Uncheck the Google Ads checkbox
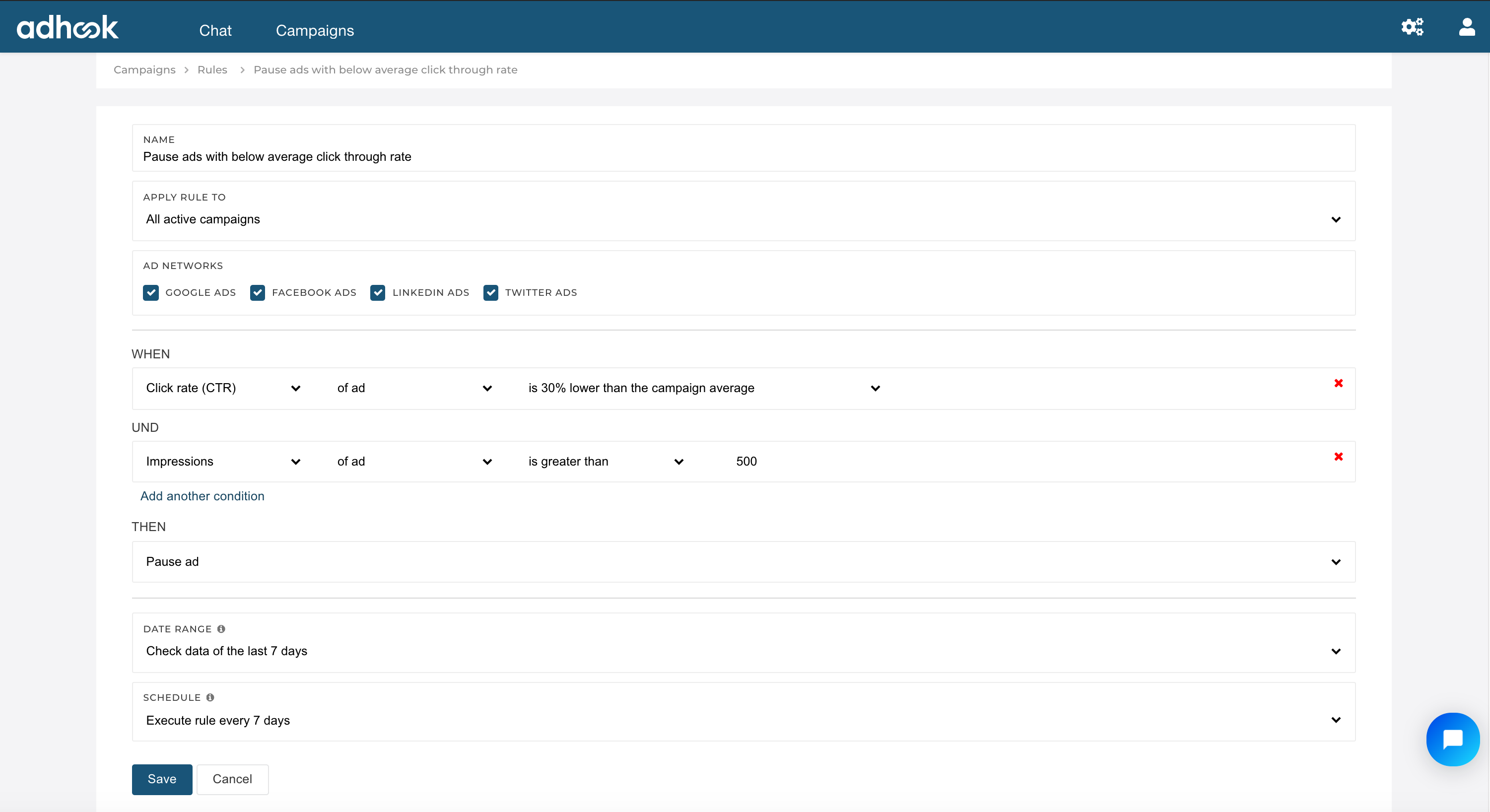 point(151,293)
